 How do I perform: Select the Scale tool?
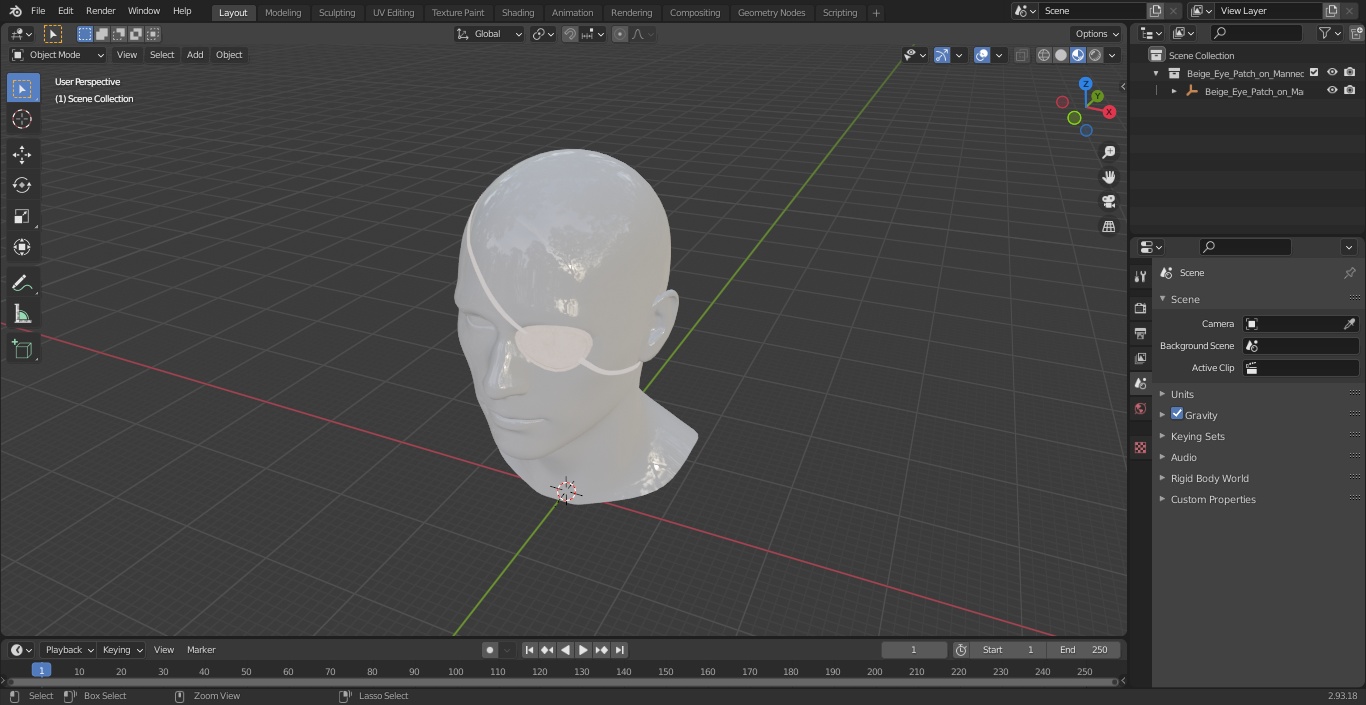tap(22, 216)
